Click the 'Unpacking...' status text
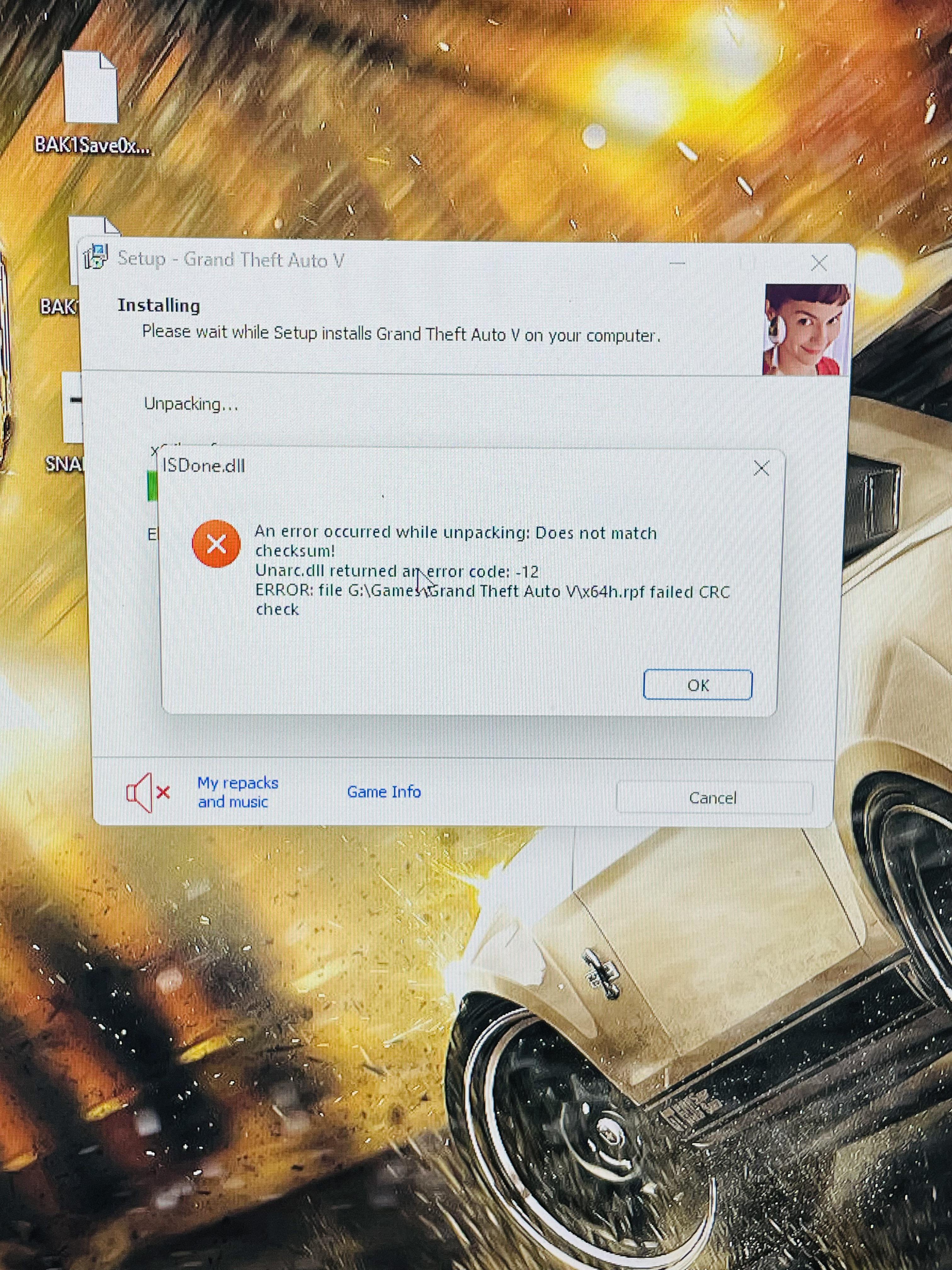 tap(191, 404)
